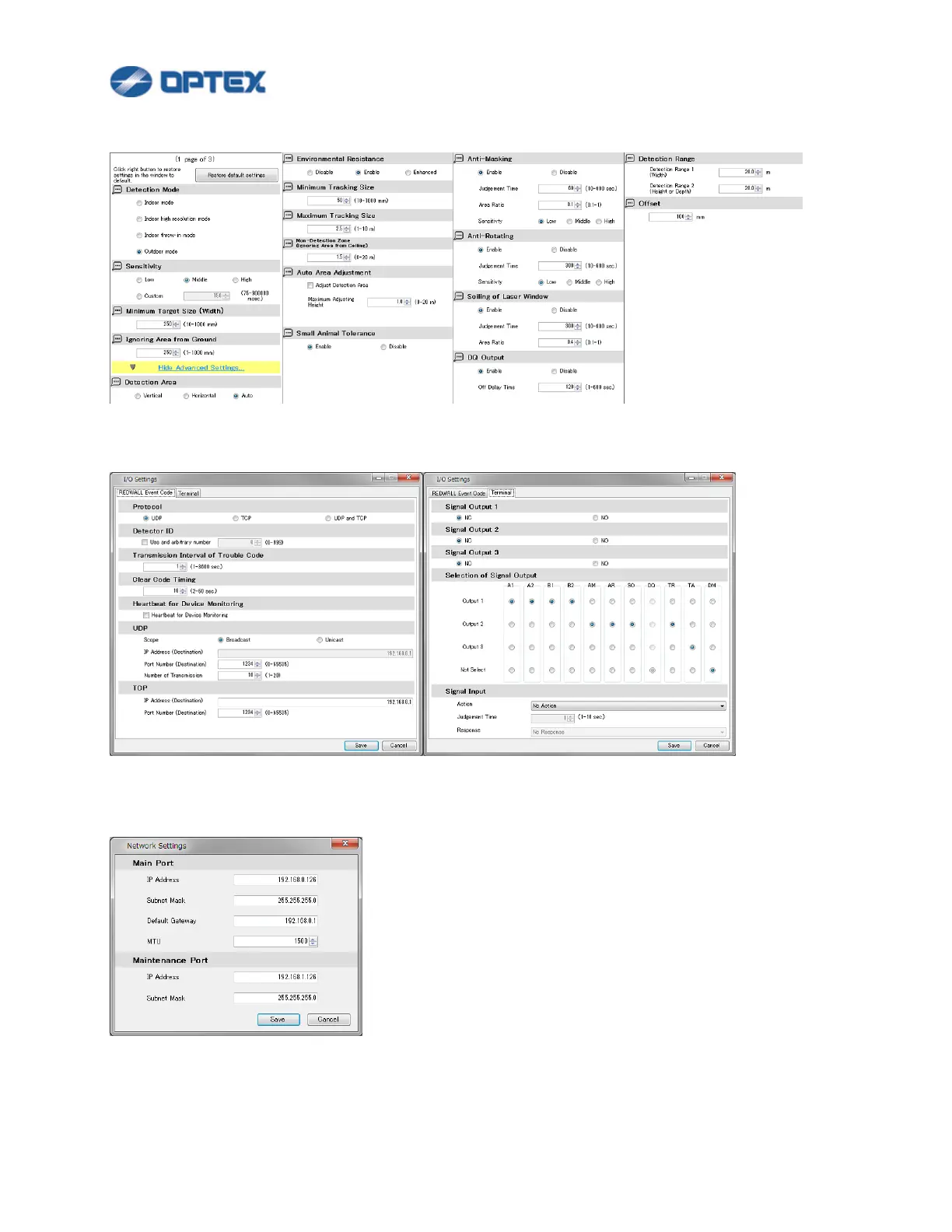Open the Signal Input Action dropdown
The width and height of the screenshot is (952, 1232).
coord(628,706)
